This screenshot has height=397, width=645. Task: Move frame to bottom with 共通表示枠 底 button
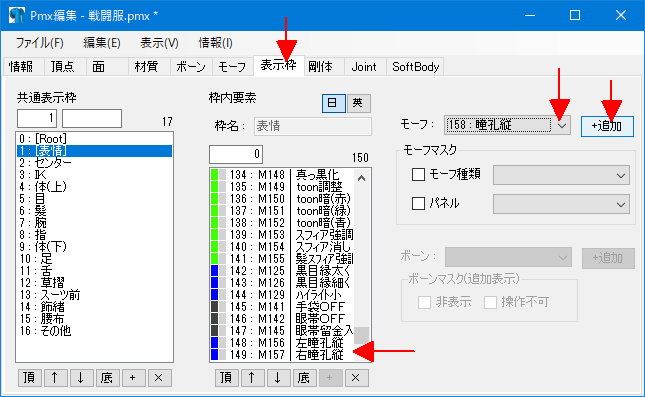(x=107, y=378)
